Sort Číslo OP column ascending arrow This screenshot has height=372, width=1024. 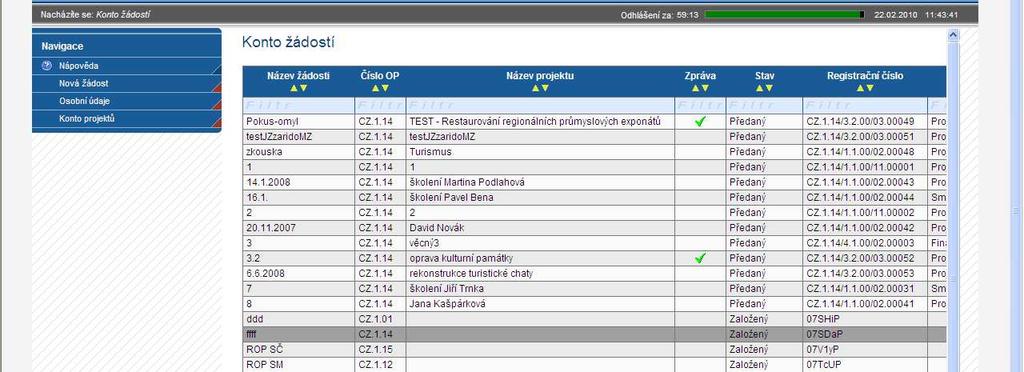376,88
